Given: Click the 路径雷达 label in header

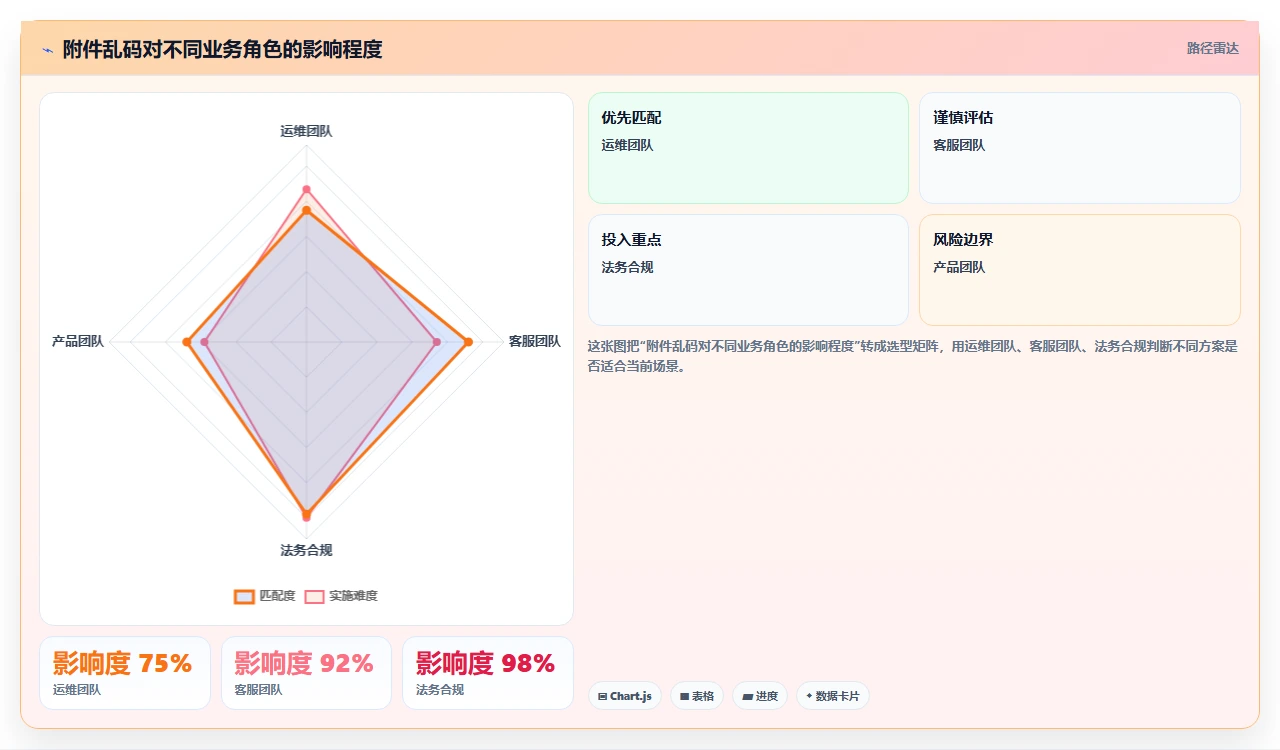Looking at the screenshot, I should 1212,48.
